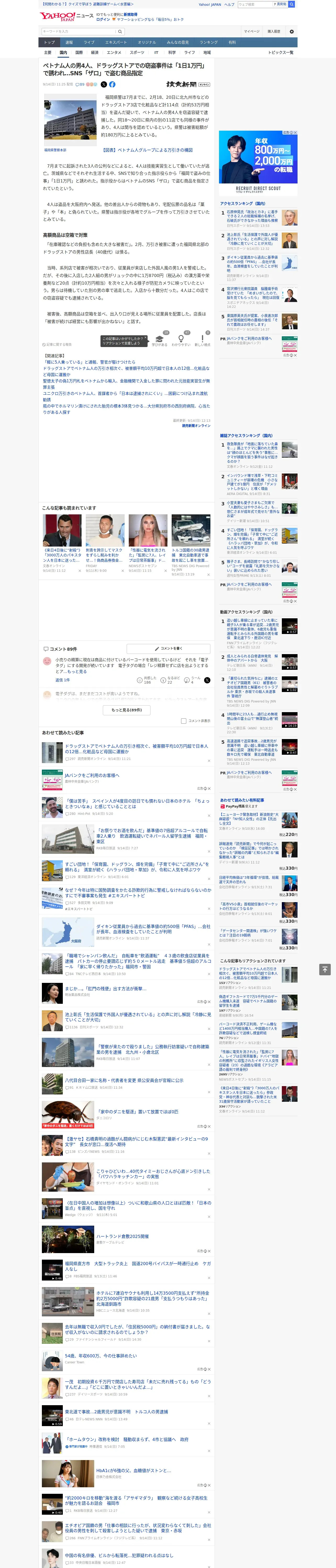Check the コメント非表示 checkbox
336x1568 pixels.
point(183,721)
